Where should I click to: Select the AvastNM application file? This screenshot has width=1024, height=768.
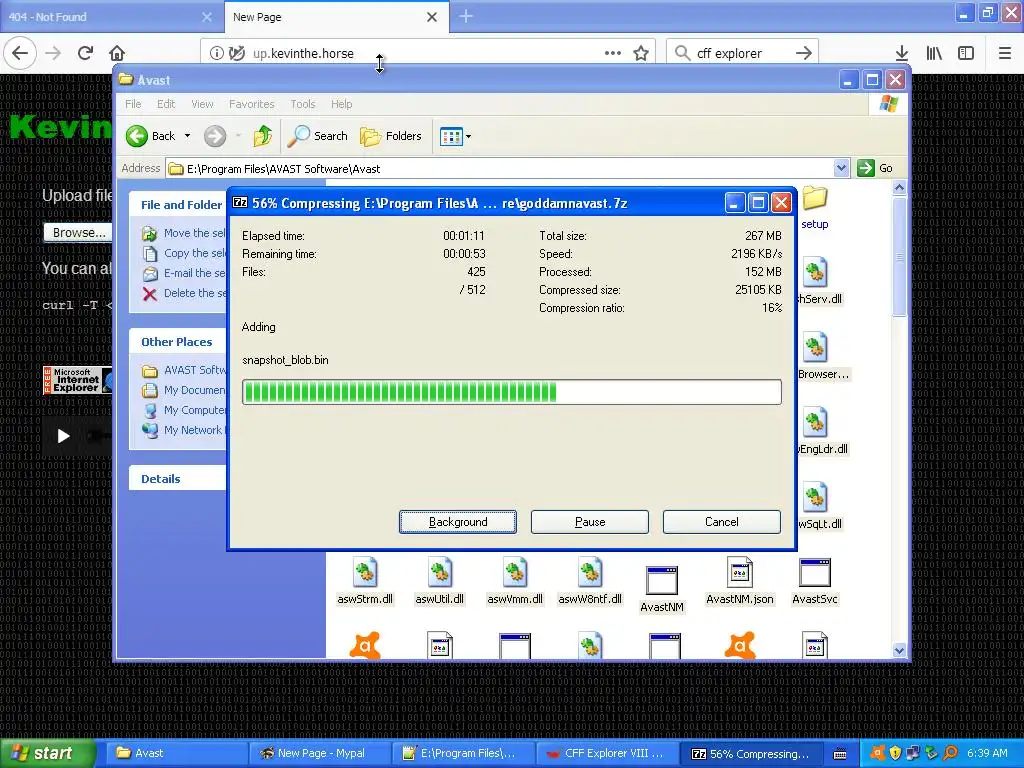[662, 588]
